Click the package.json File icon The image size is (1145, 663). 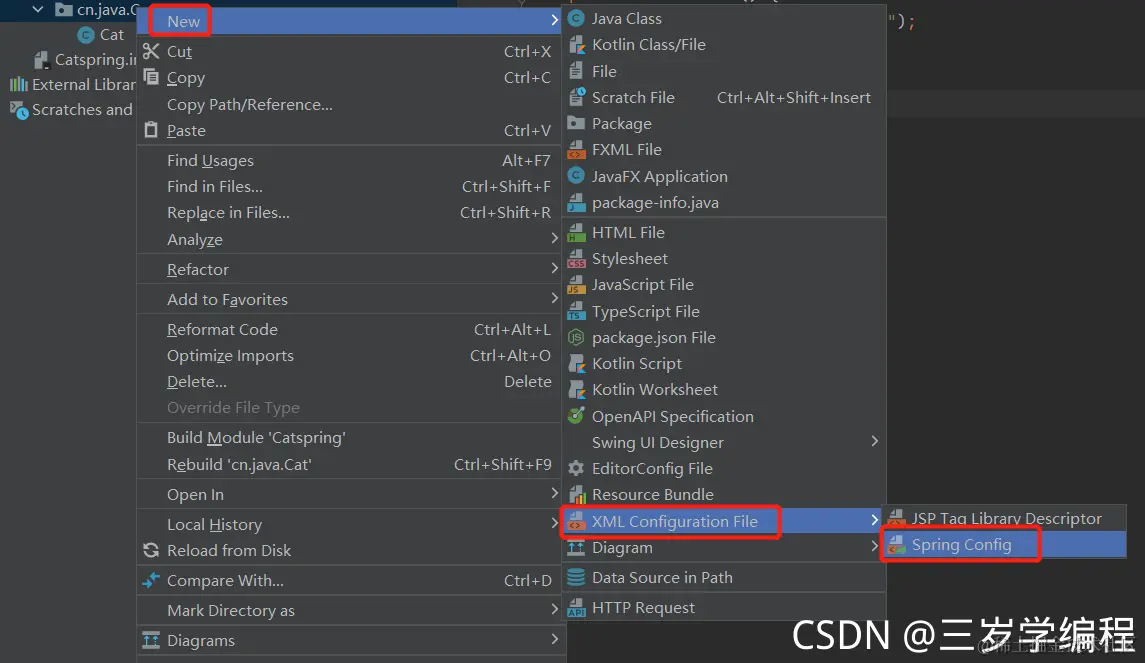point(576,337)
